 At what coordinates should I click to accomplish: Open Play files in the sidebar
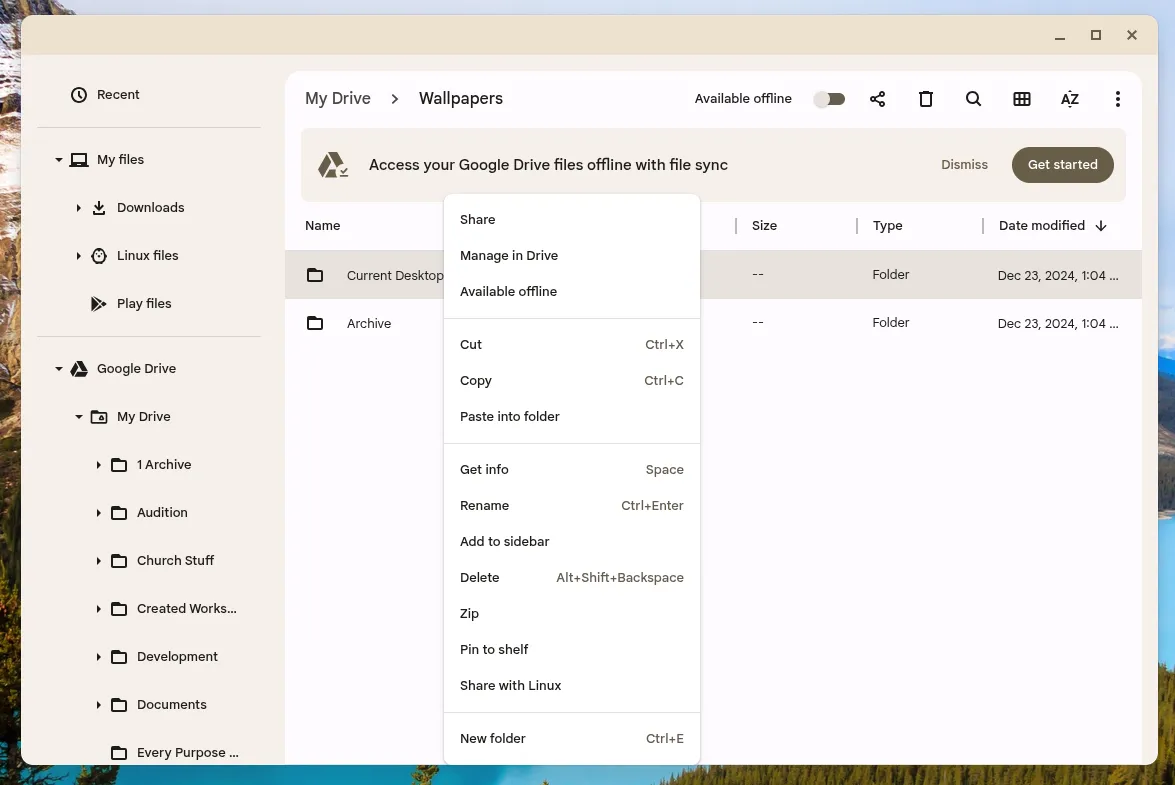pyautogui.click(x=144, y=304)
